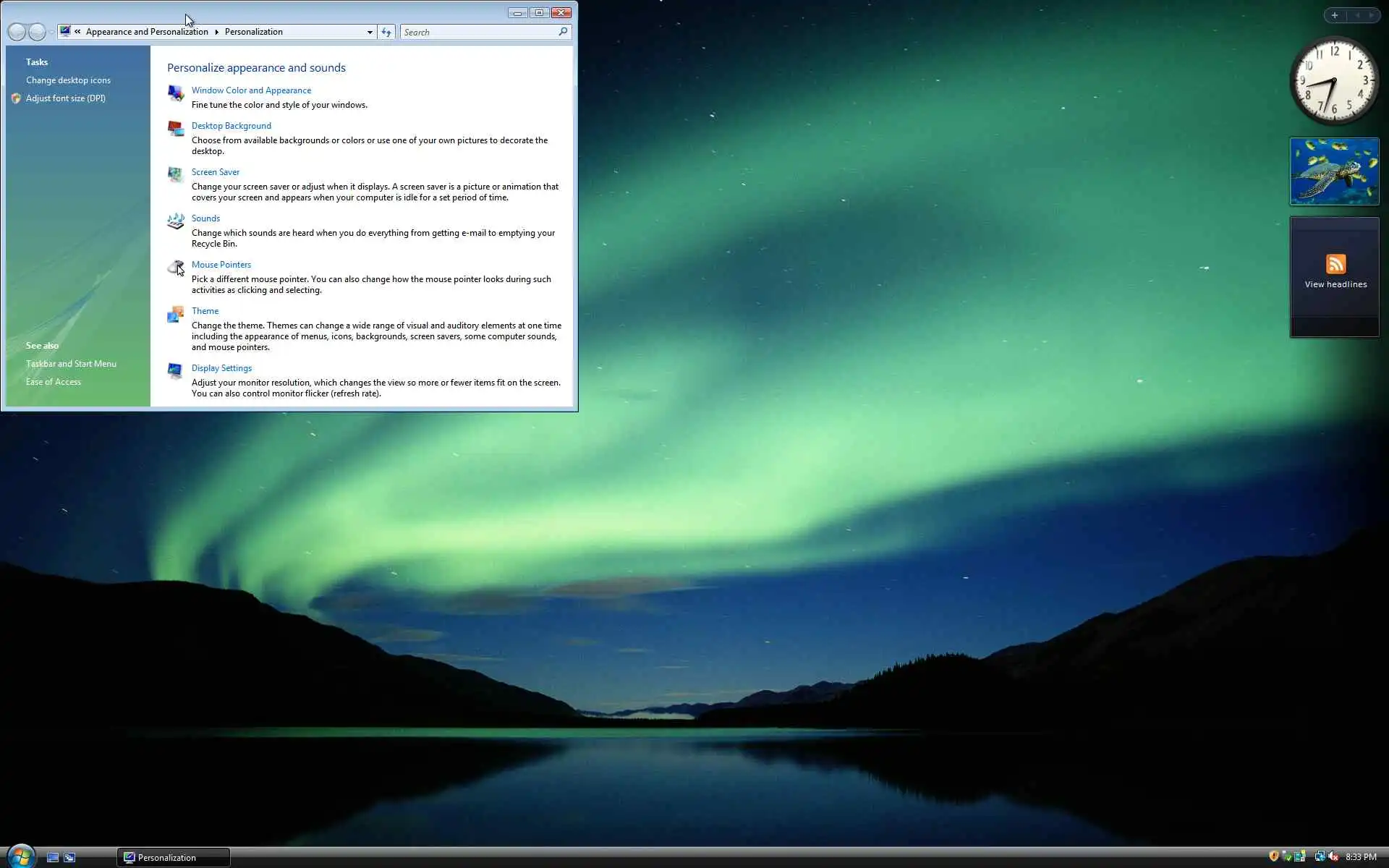The image size is (1389, 868).
Task: Click the Desktop Background icon
Action: (175, 128)
